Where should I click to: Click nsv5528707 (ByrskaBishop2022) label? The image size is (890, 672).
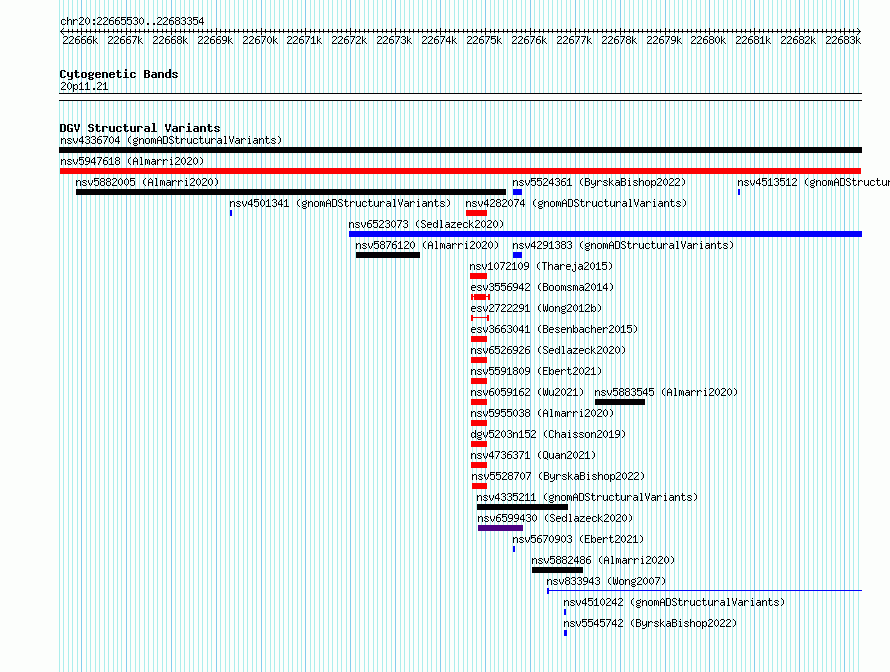[558, 476]
